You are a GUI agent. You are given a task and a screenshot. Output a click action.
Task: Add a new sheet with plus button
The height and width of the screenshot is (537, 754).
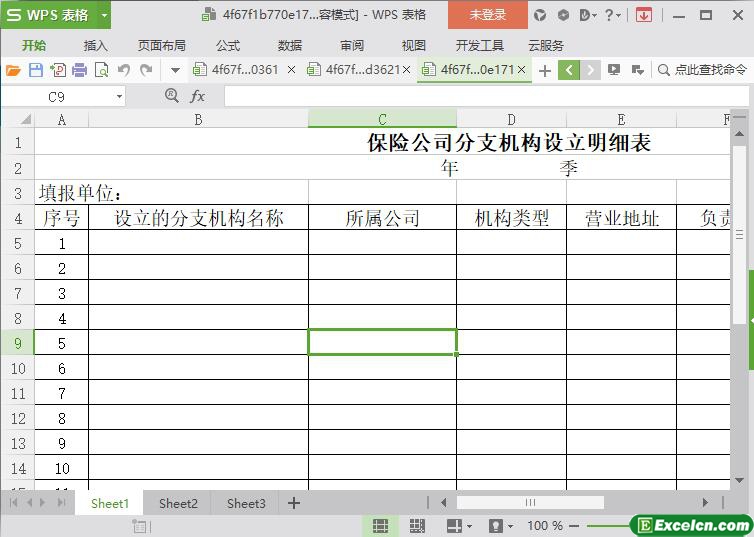pyautogui.click(x=293, y=503)
